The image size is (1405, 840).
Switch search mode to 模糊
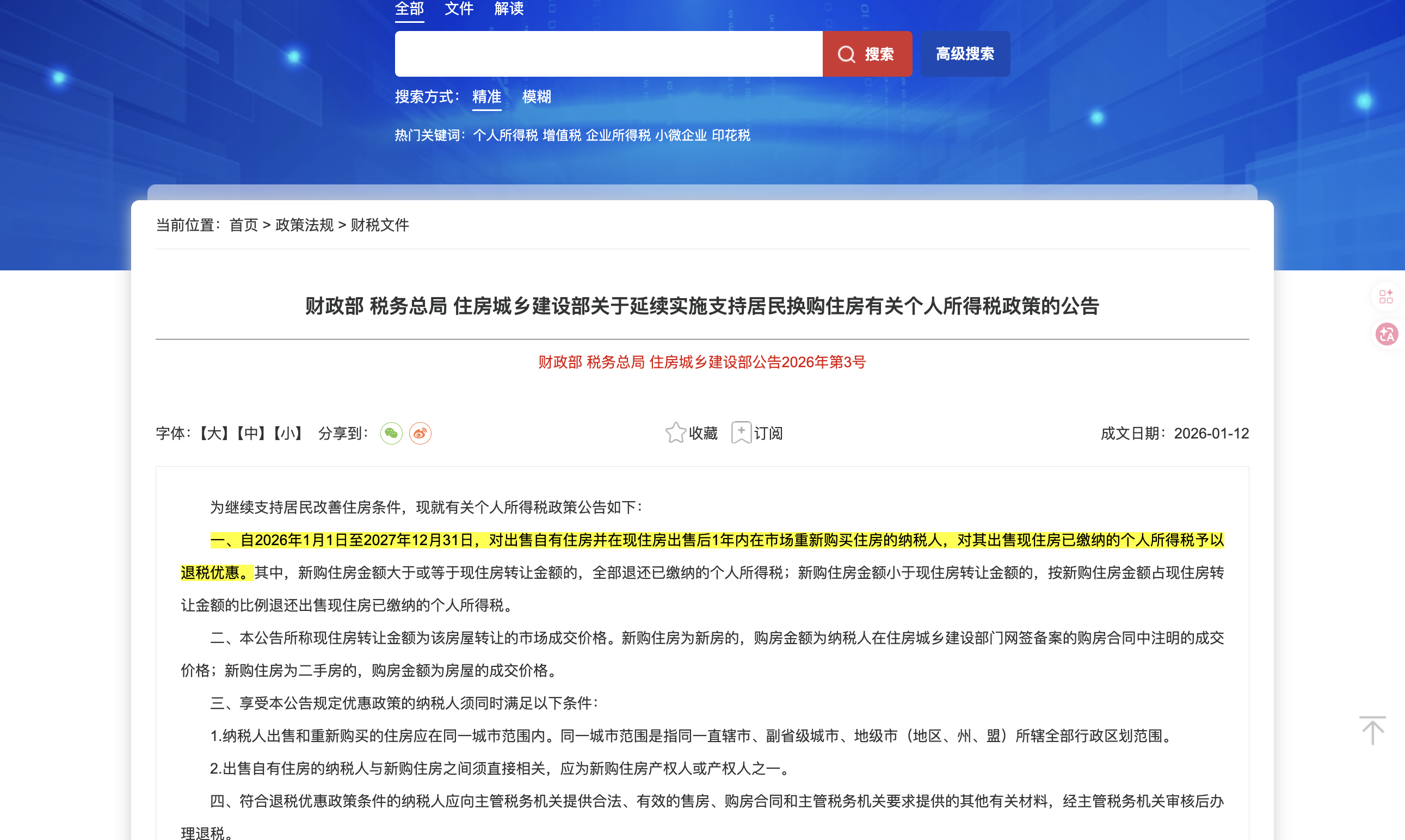537,97
